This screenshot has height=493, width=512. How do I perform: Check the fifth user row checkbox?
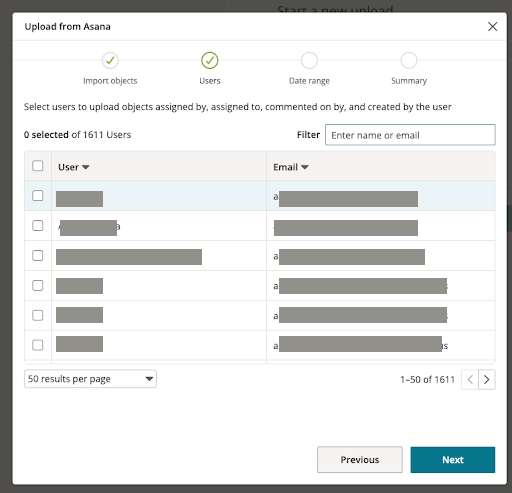(x=38, y=315)
